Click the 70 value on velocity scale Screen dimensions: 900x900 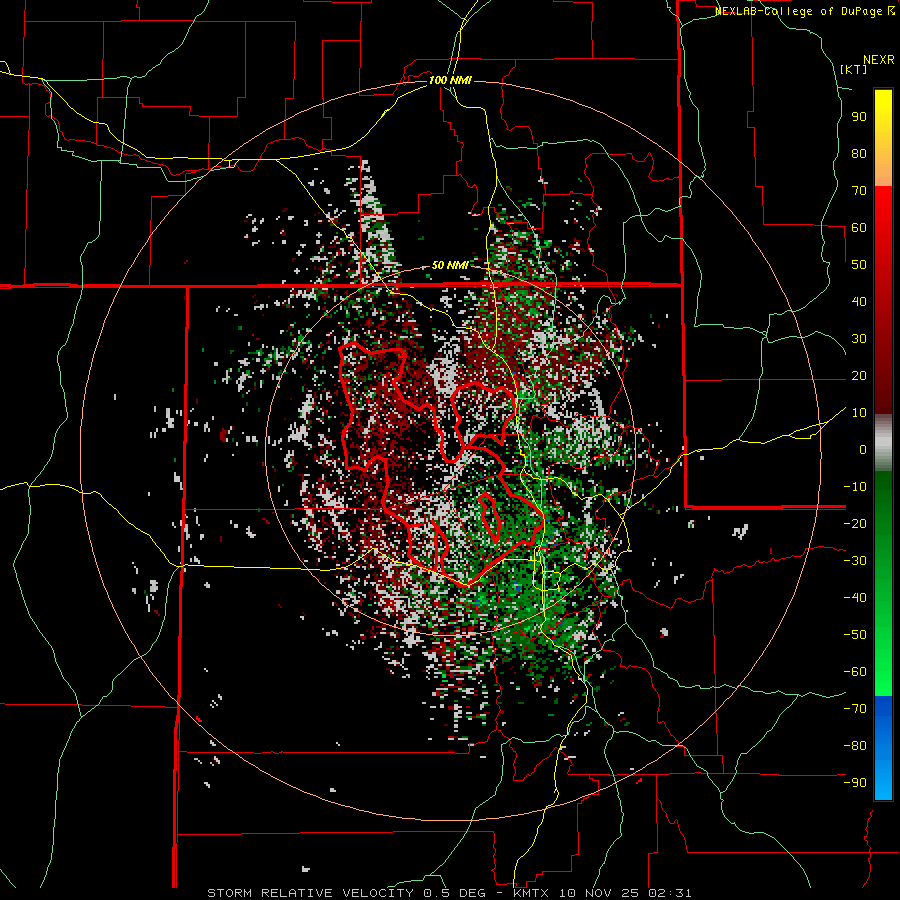point(859,191)
